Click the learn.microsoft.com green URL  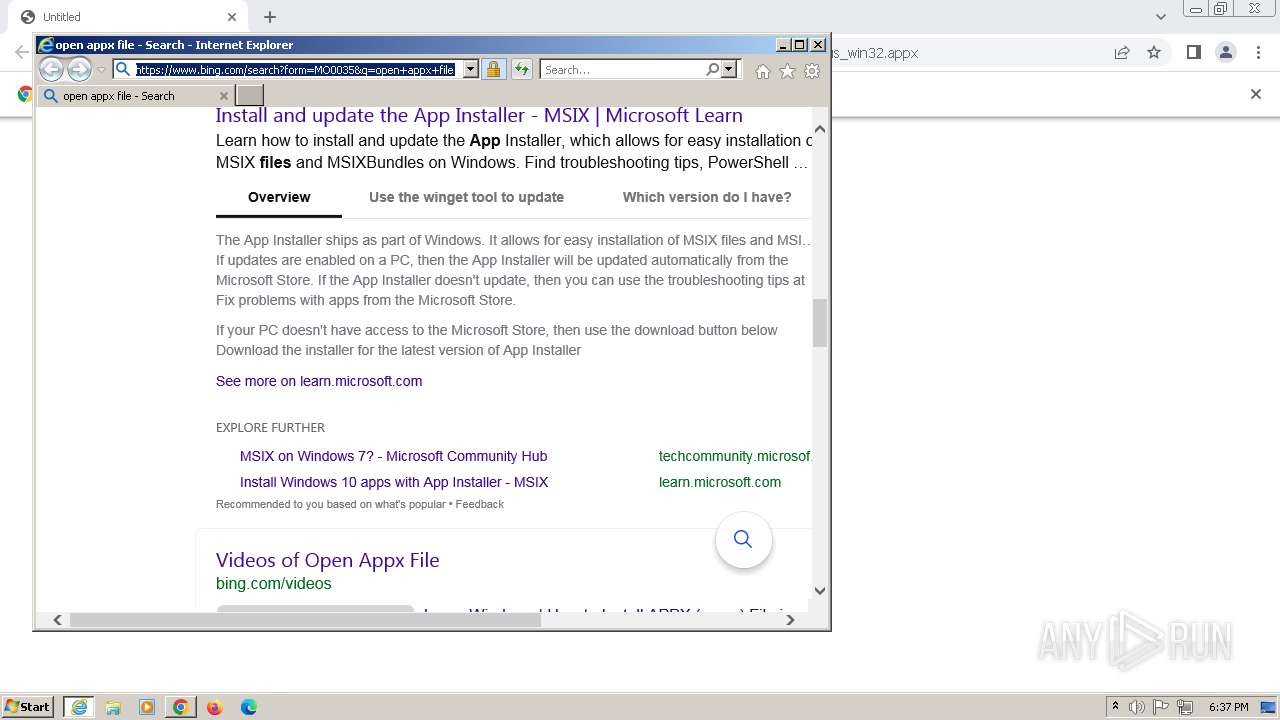(x=720, y=482)
